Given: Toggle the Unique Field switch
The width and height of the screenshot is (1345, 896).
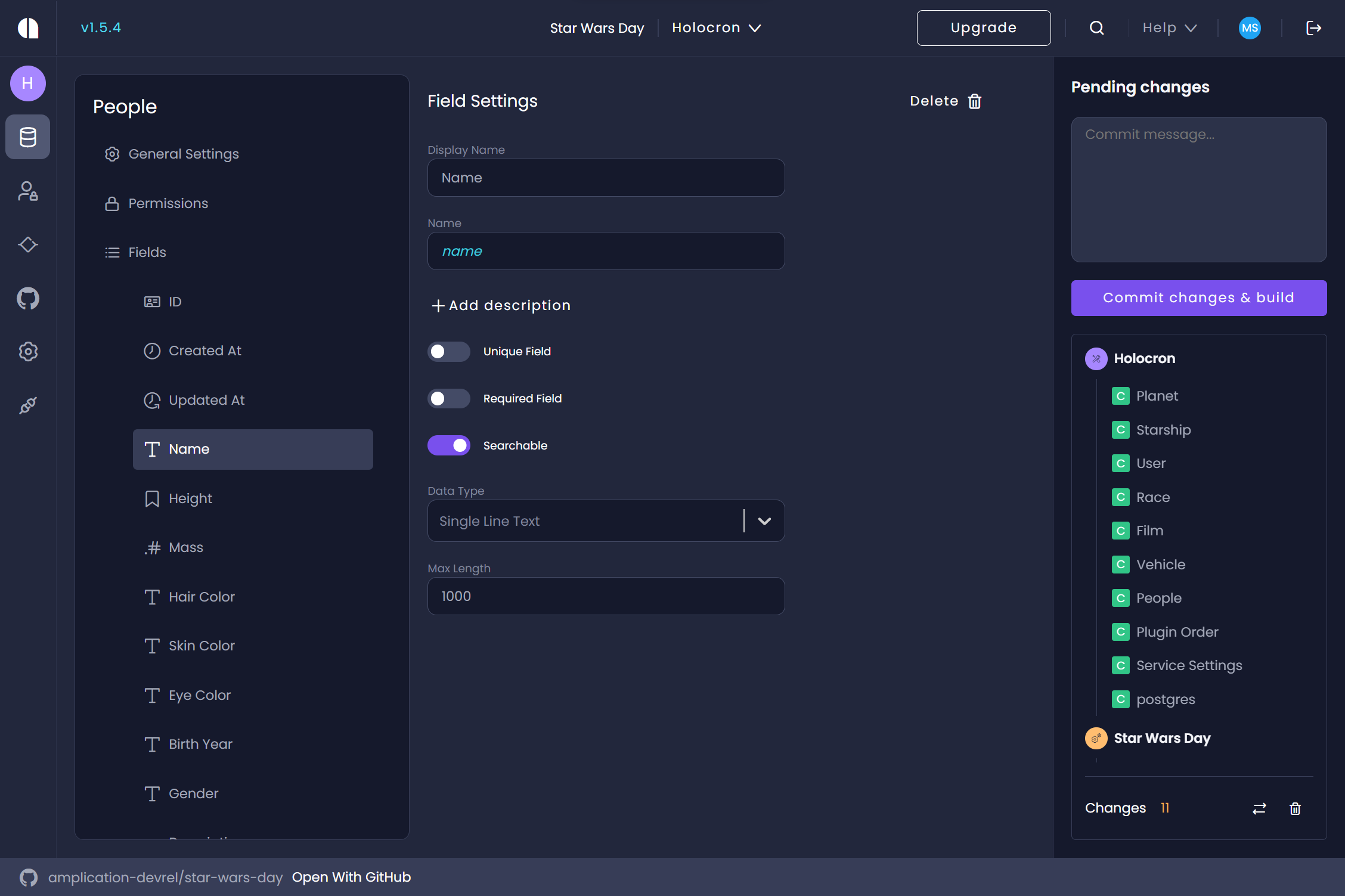Looking at the screenshot, I should coord(449,352).
